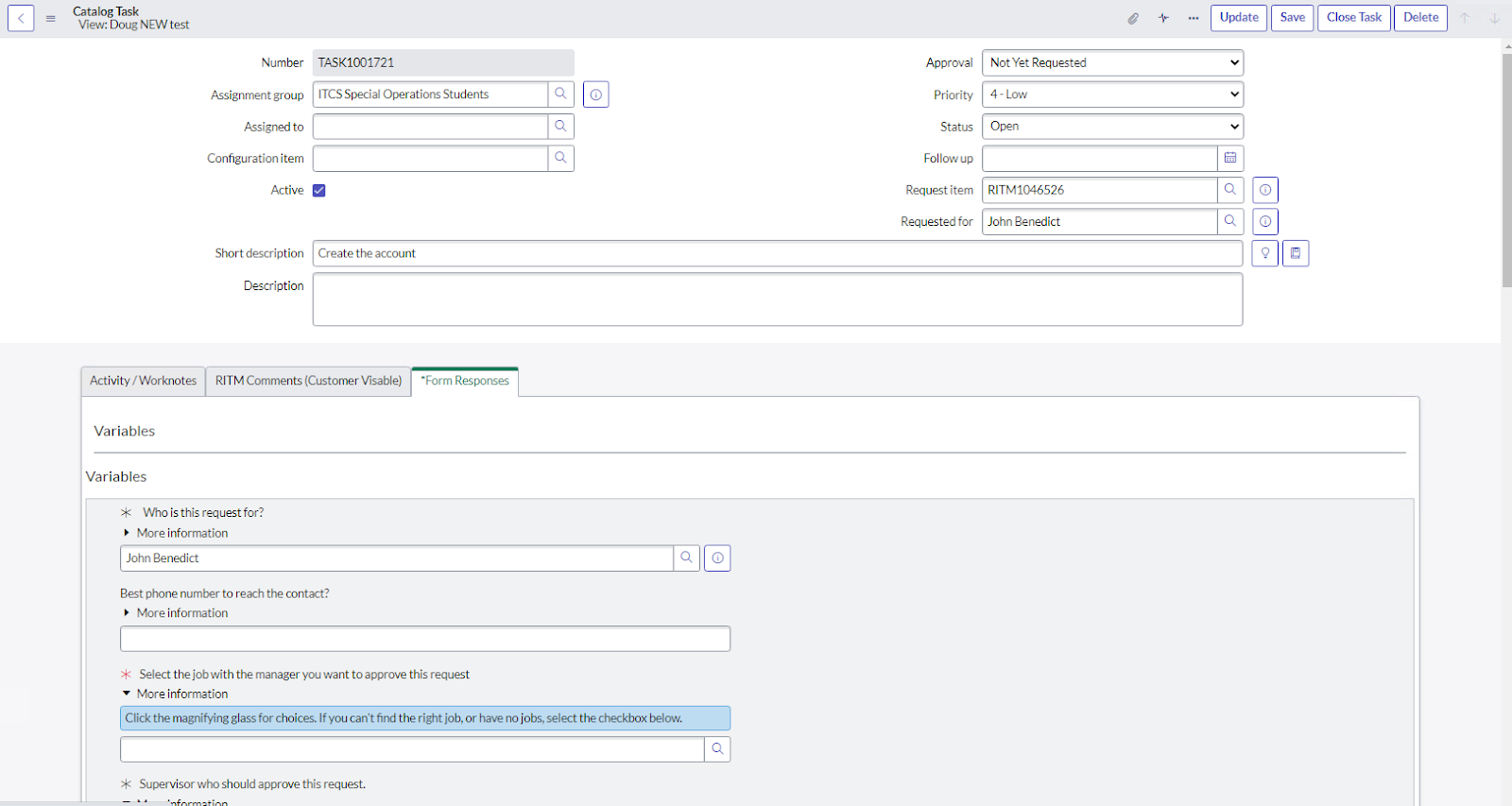Switch to Activity / Worknotes tab
This screenshot has height=806, width=1512.
144,381
